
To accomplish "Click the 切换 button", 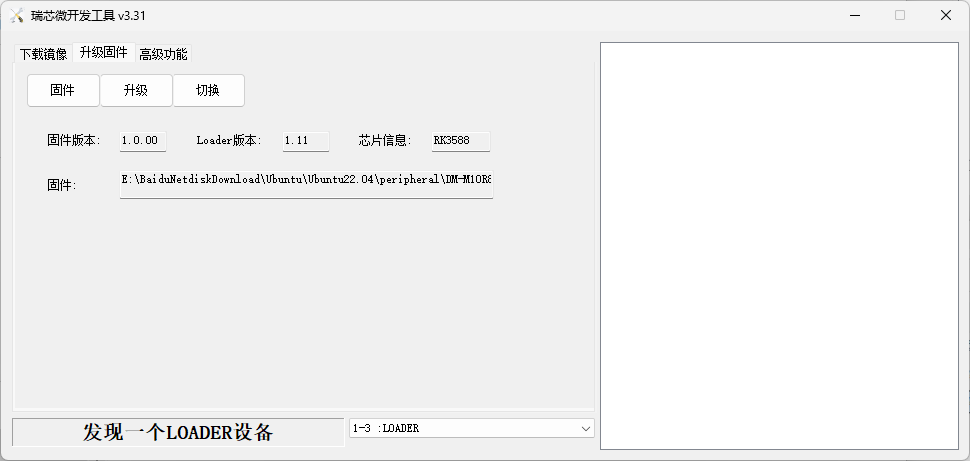I will pos(208,90).
